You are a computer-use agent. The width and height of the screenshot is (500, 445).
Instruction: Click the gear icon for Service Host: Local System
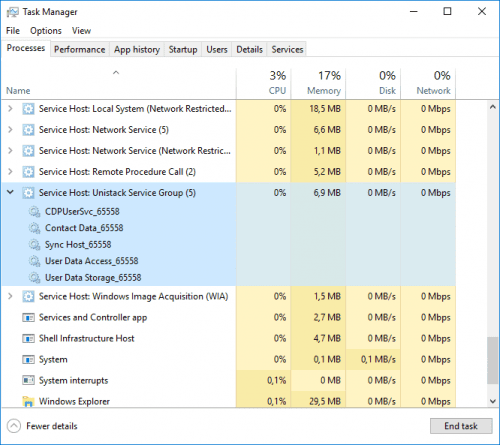[28, 109]
